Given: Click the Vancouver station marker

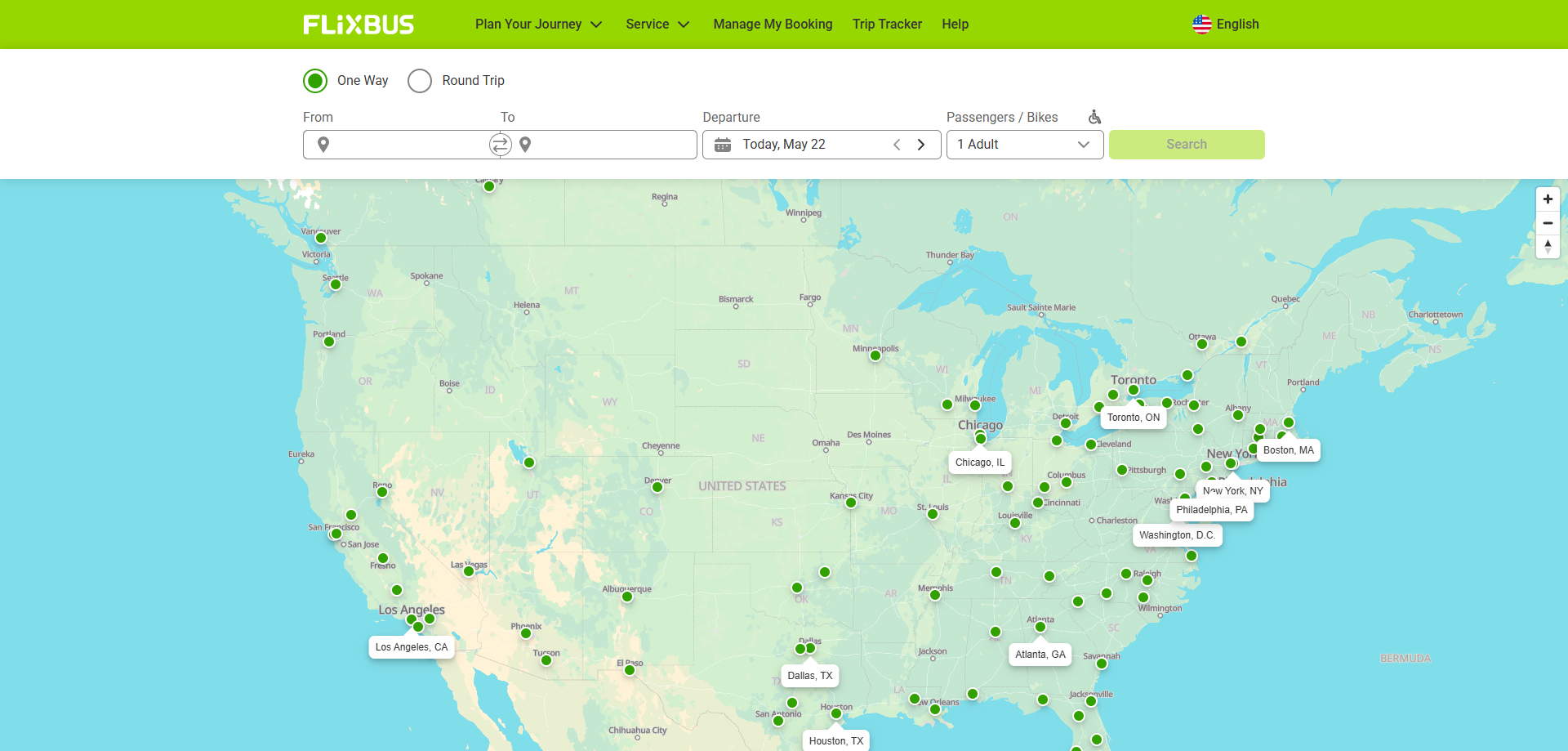Looking at the screenshot, I should click(321, 238).
